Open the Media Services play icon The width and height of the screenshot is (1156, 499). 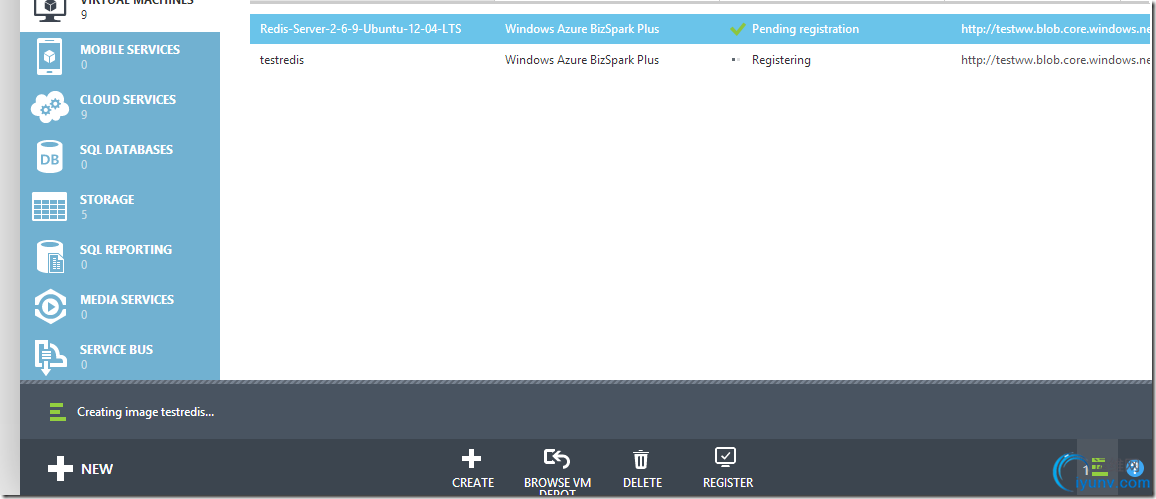[50, 307]
